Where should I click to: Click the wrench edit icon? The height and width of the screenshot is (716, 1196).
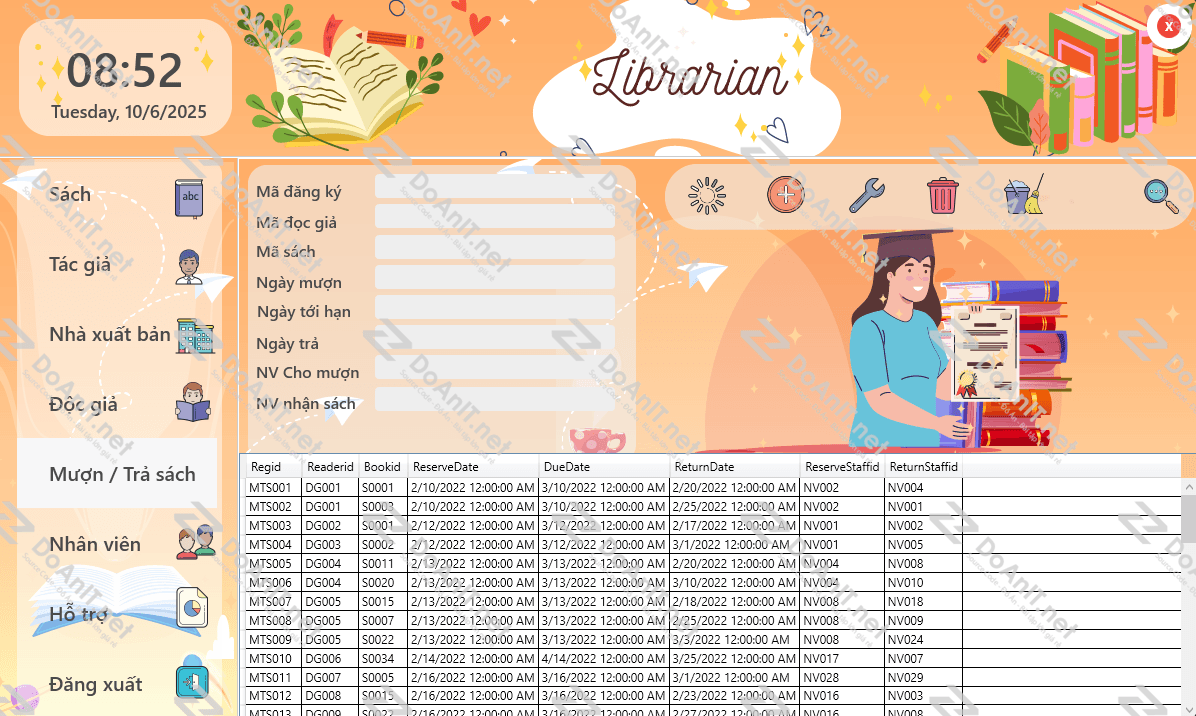(866, 195)
